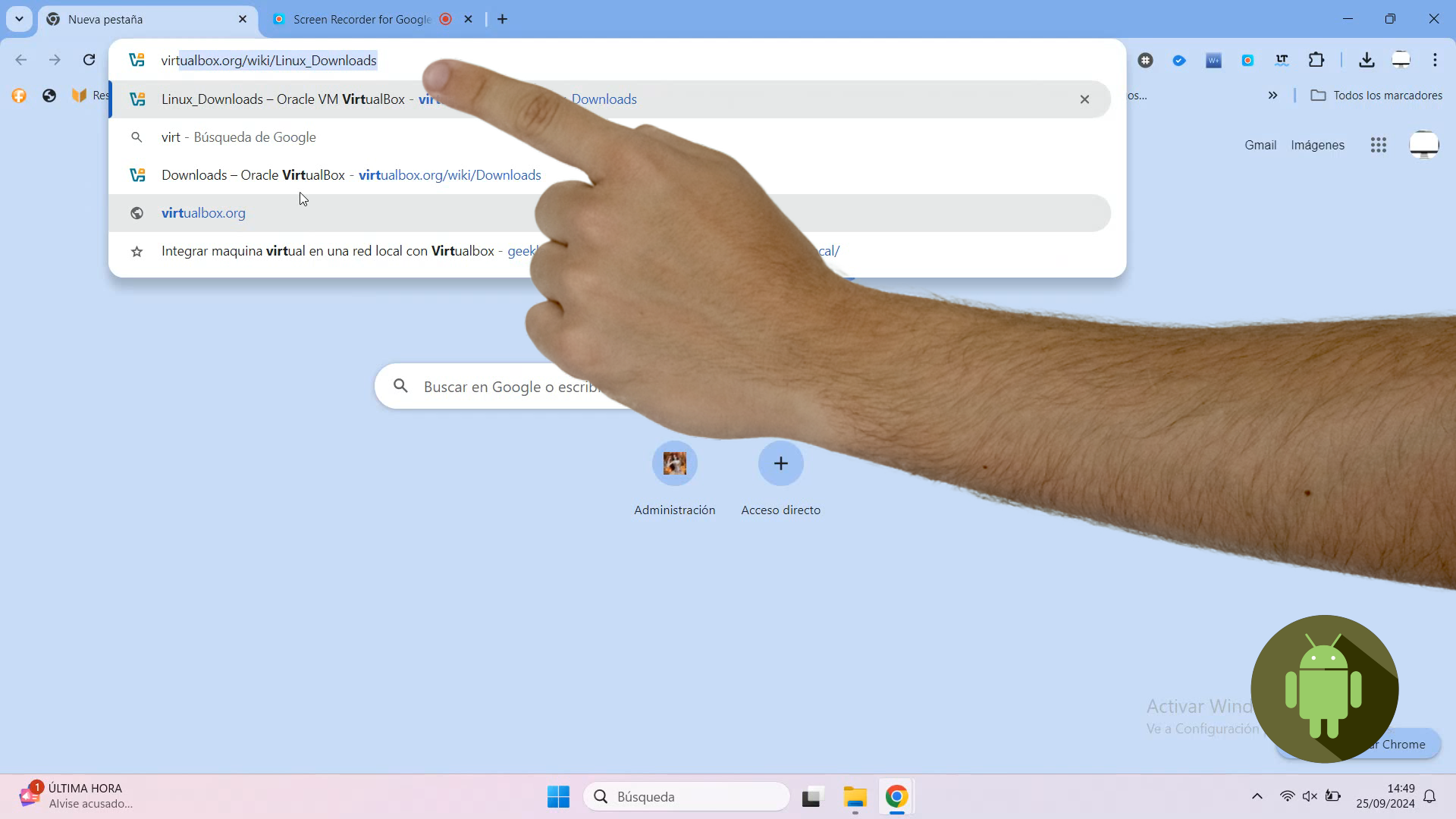The image size is (1456, 819).
Task: Open the ÚLTIMA HORA news widget
Action: [x=76, y=795]
